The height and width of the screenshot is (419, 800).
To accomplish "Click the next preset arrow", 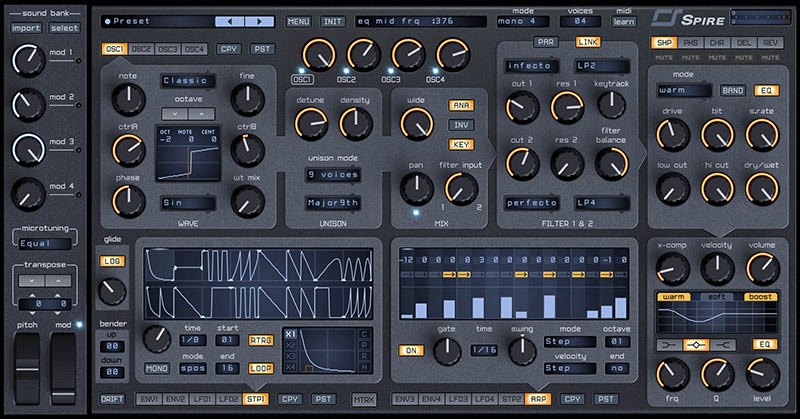I will (x=260, y=21).
